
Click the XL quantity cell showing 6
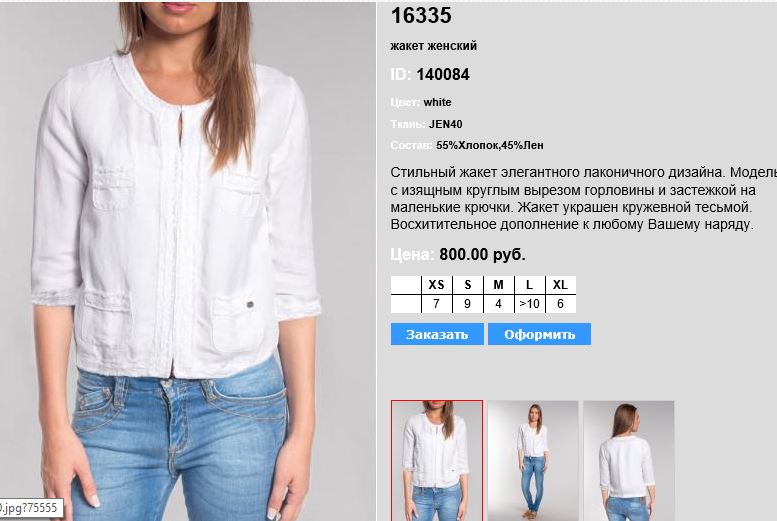pyautogui.click(x=560, y=304)
